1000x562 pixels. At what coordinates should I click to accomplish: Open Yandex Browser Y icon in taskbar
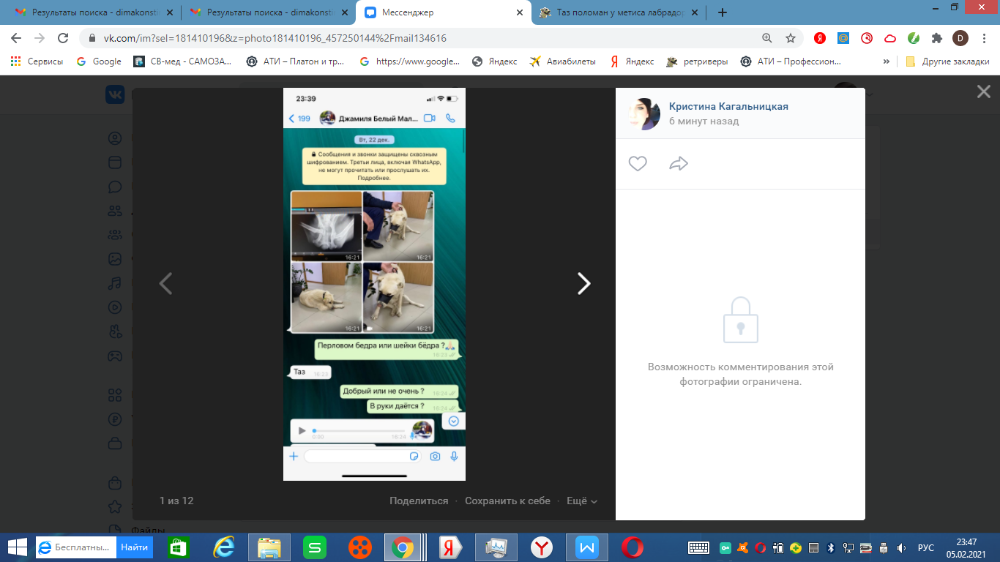[x=541, y=547]
